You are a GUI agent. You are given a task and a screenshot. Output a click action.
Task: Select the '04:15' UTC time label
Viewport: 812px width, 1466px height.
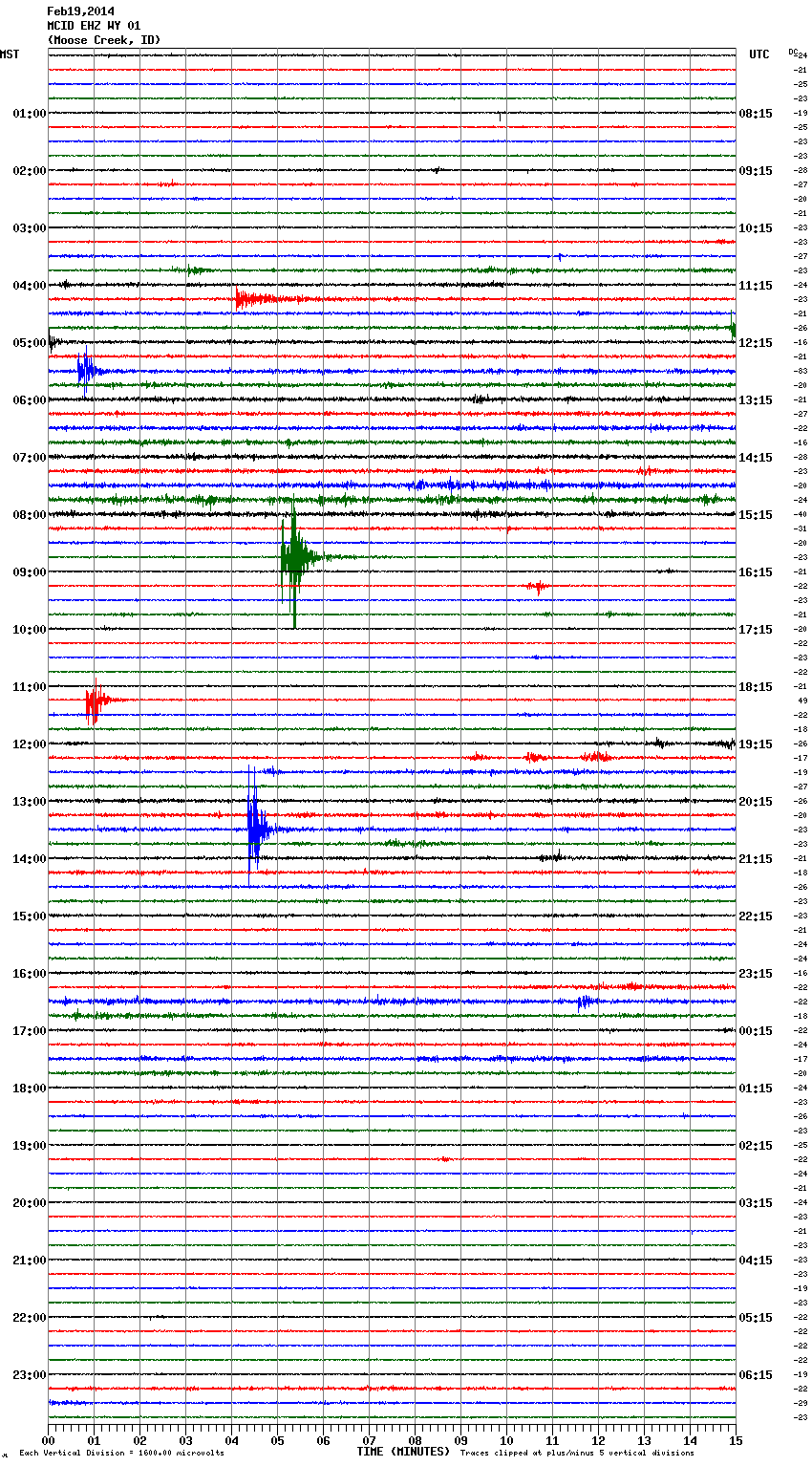click(x=756, y=1261)
